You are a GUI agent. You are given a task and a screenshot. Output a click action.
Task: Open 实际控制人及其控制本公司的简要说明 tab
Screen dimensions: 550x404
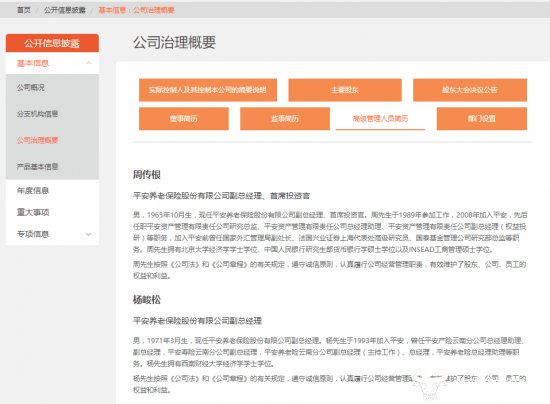click(x=208, y=90)
